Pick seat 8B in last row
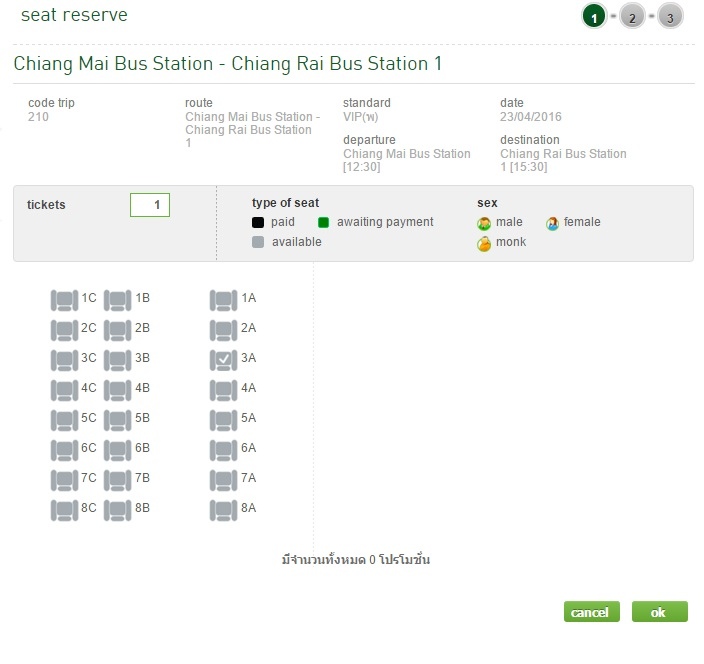Image resolution: width=704 pixels, height=664 pixels. [118, 509]
